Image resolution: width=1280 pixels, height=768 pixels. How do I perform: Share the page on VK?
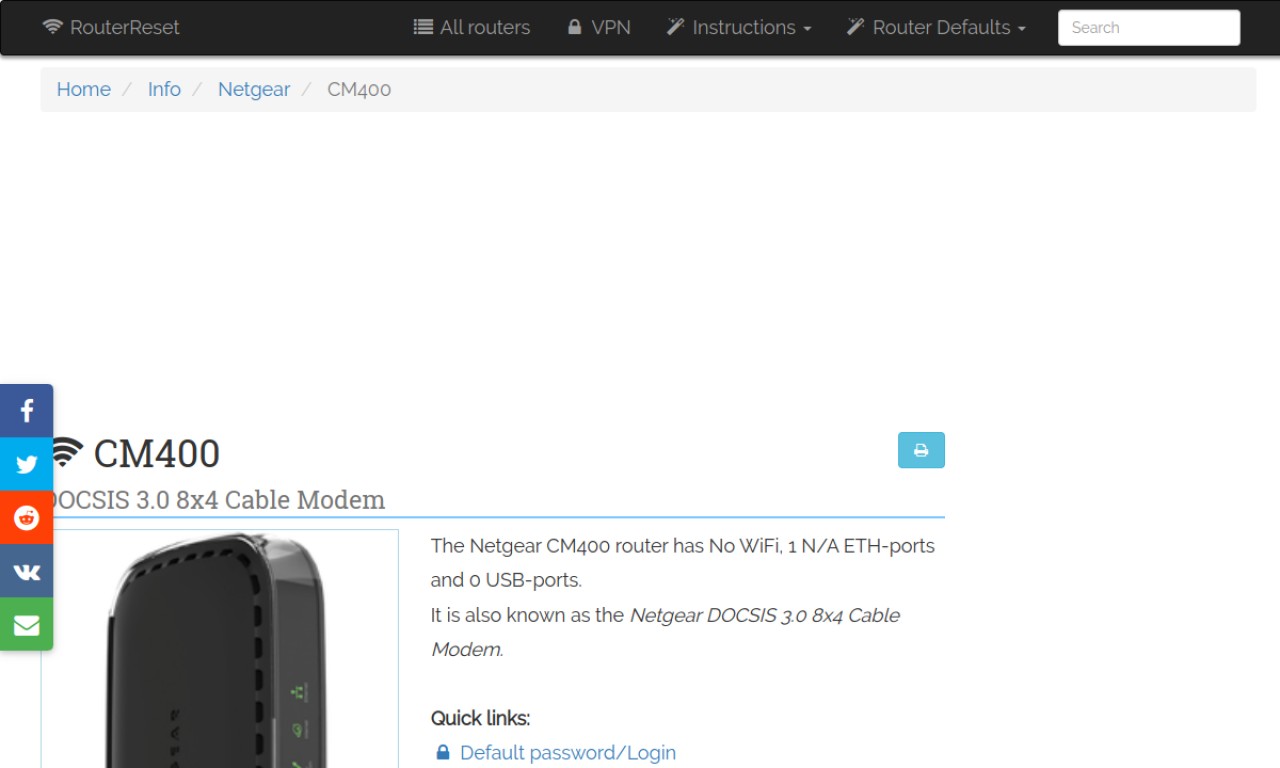[x=26, y=571]
